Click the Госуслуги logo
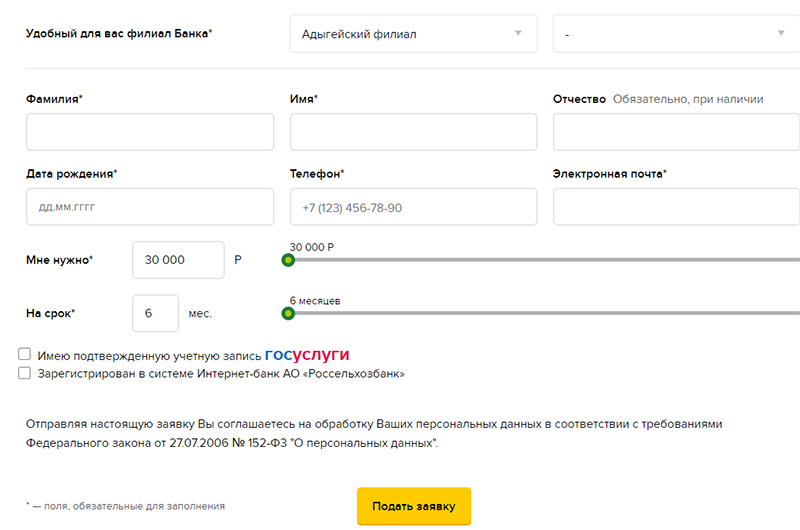 pyautogui.click(x=307, y=355)
